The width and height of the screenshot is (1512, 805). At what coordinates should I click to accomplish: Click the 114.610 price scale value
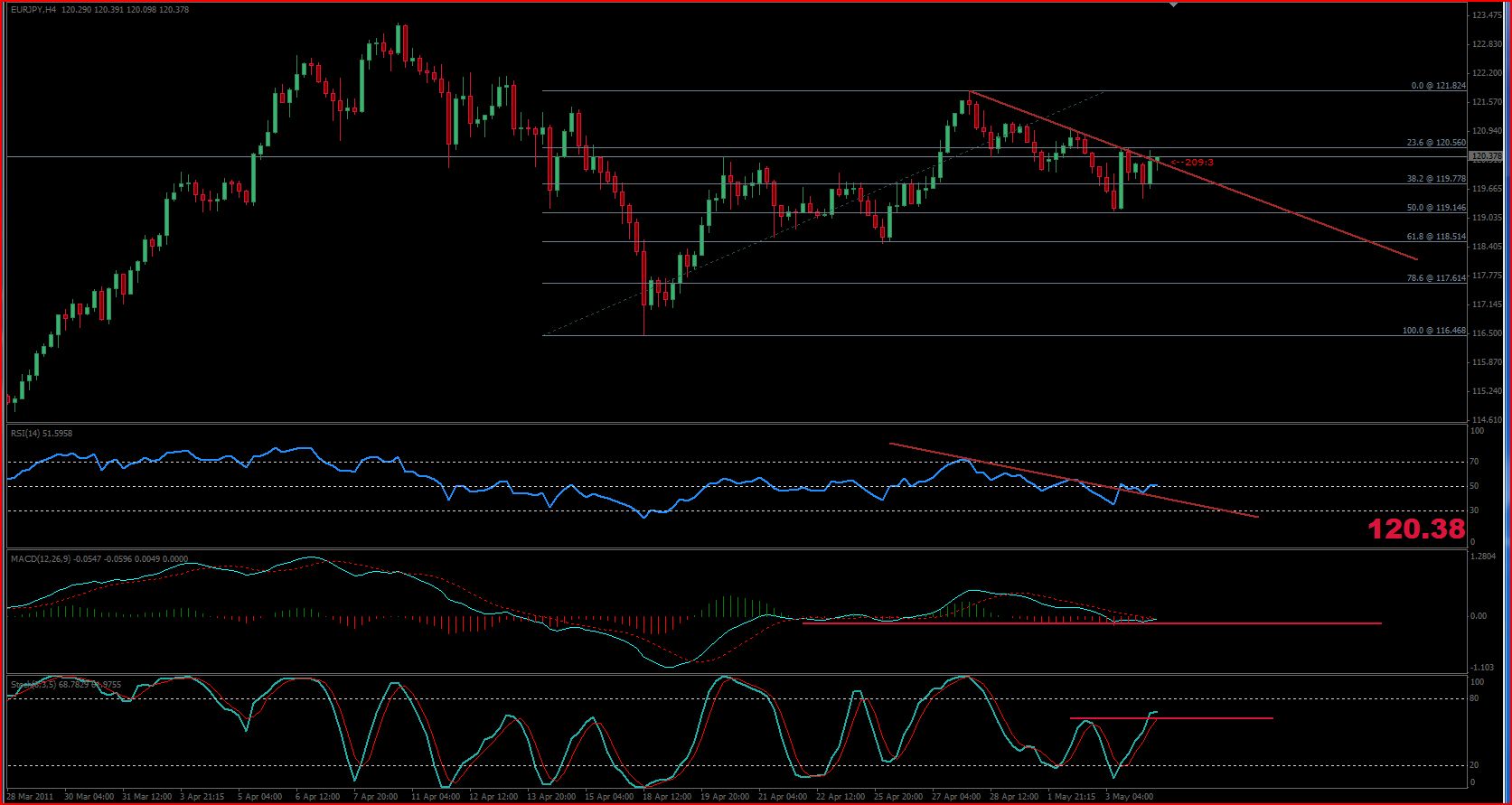(1487, 420)
